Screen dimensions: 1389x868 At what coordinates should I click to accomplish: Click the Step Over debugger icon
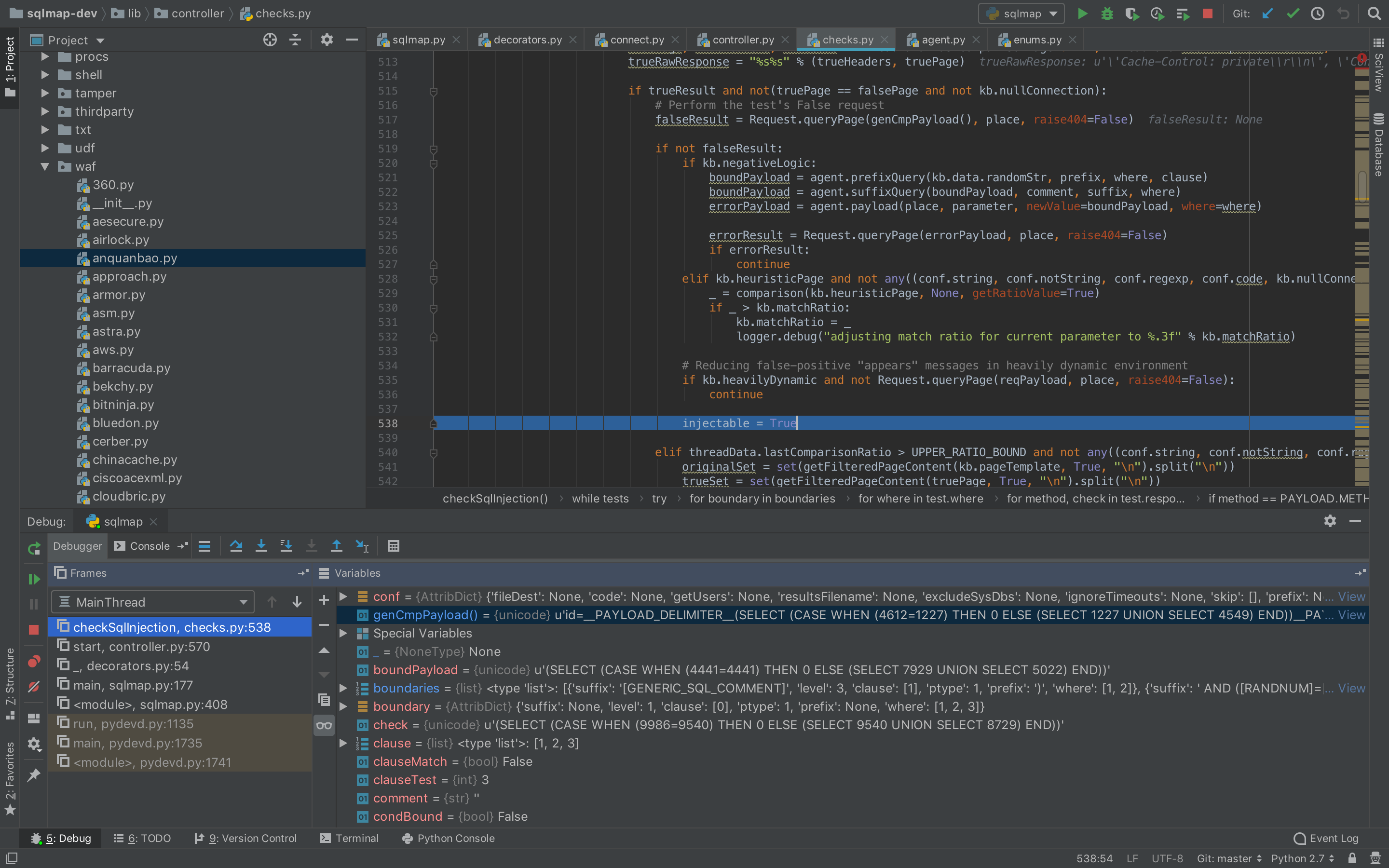[x=236, y=546]
